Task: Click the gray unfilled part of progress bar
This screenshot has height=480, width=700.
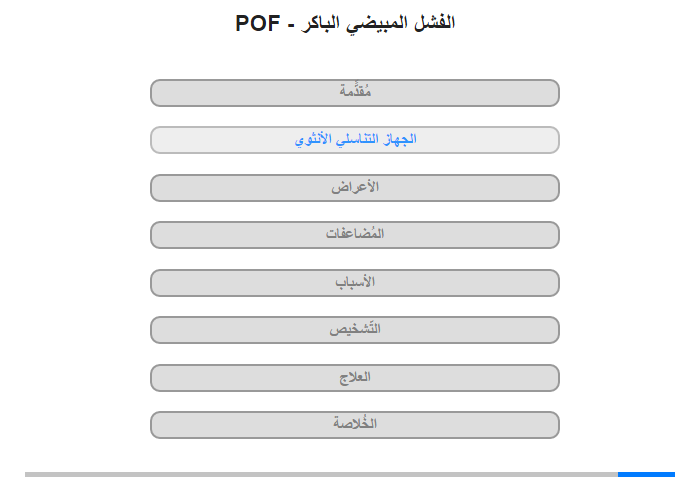Action: pos(321,474)
